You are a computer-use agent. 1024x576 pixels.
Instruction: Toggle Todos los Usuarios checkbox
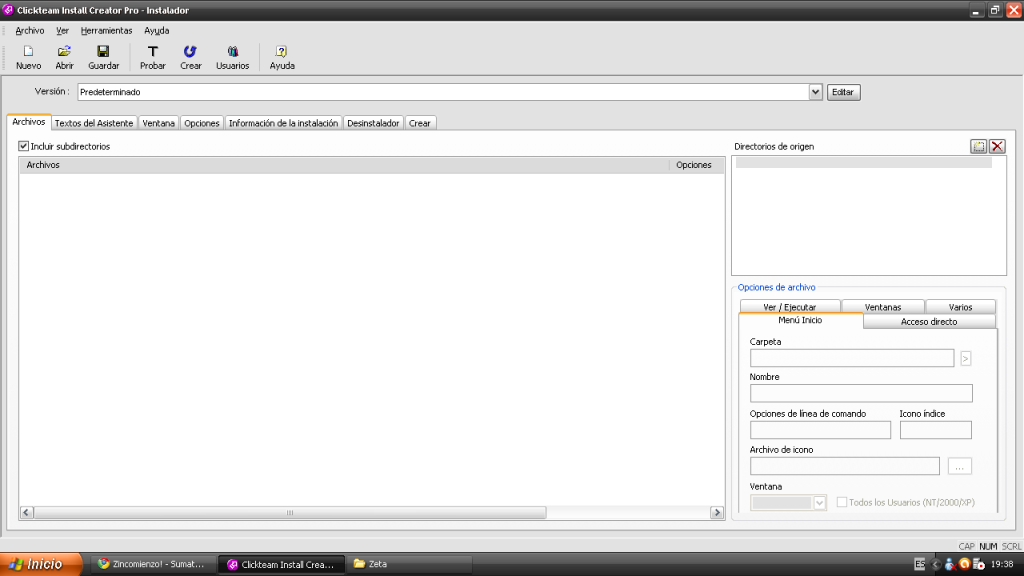pyautogui.click(x=842, y=502)
